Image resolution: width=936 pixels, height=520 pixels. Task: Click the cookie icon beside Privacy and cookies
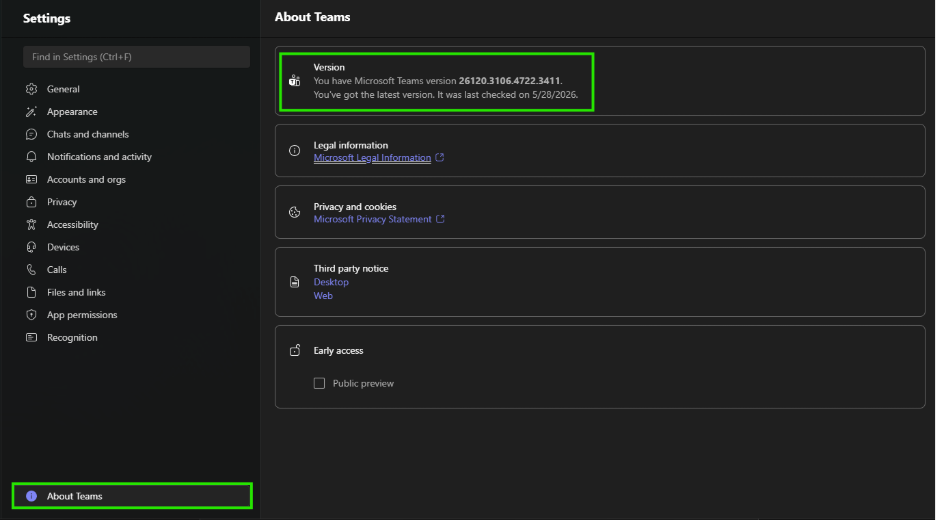(x=294, y=212)
